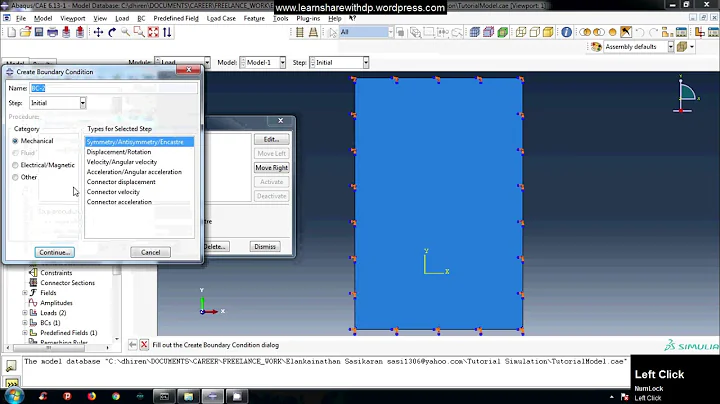The image size is (720, 404).
Task: Expand the BCs (1) tree node
Action: coord(25,323)
